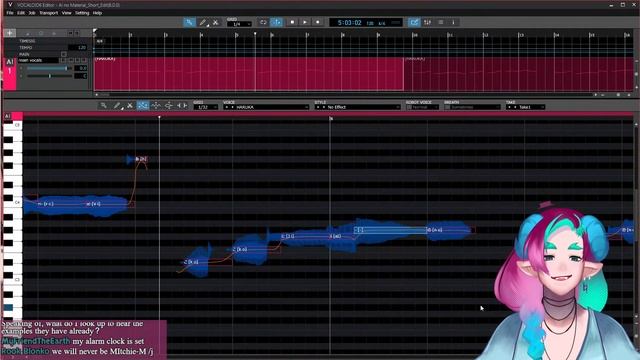Open the ROBOT VOICE dropdown
Screen dimensions: 640x360
point(422,107)
